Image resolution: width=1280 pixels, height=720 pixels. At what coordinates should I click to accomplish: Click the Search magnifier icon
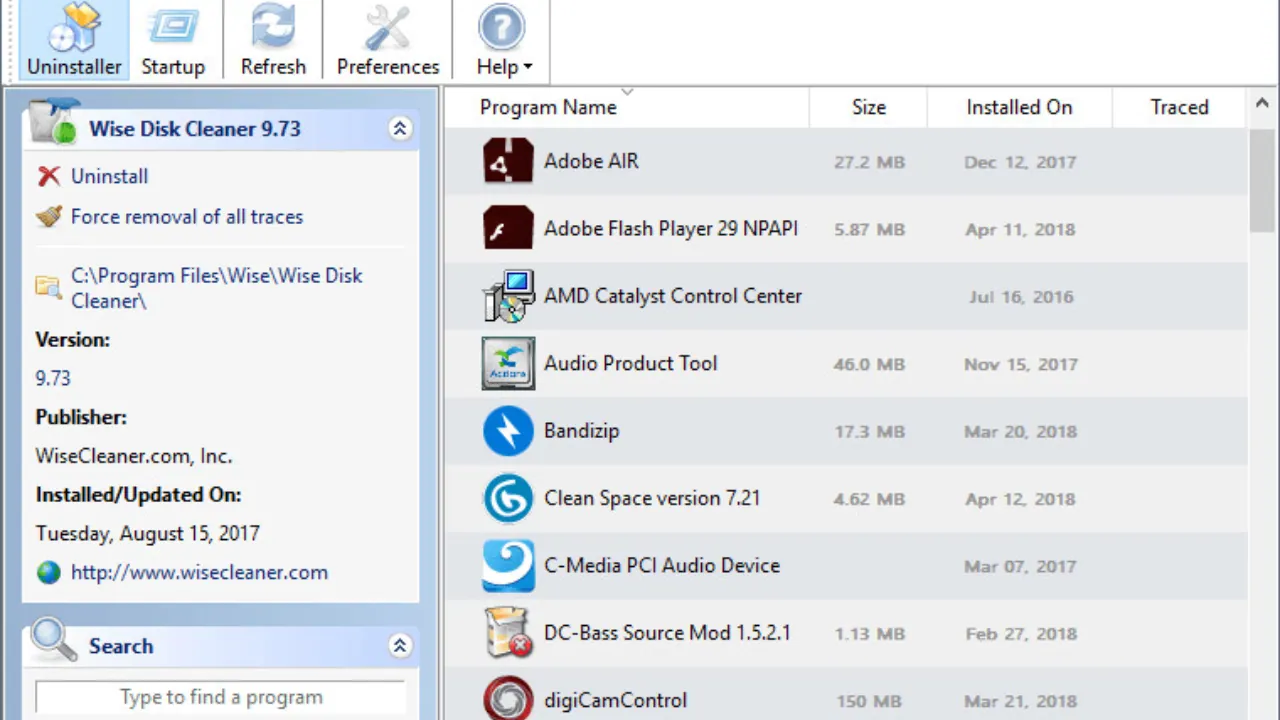point(53,641)
